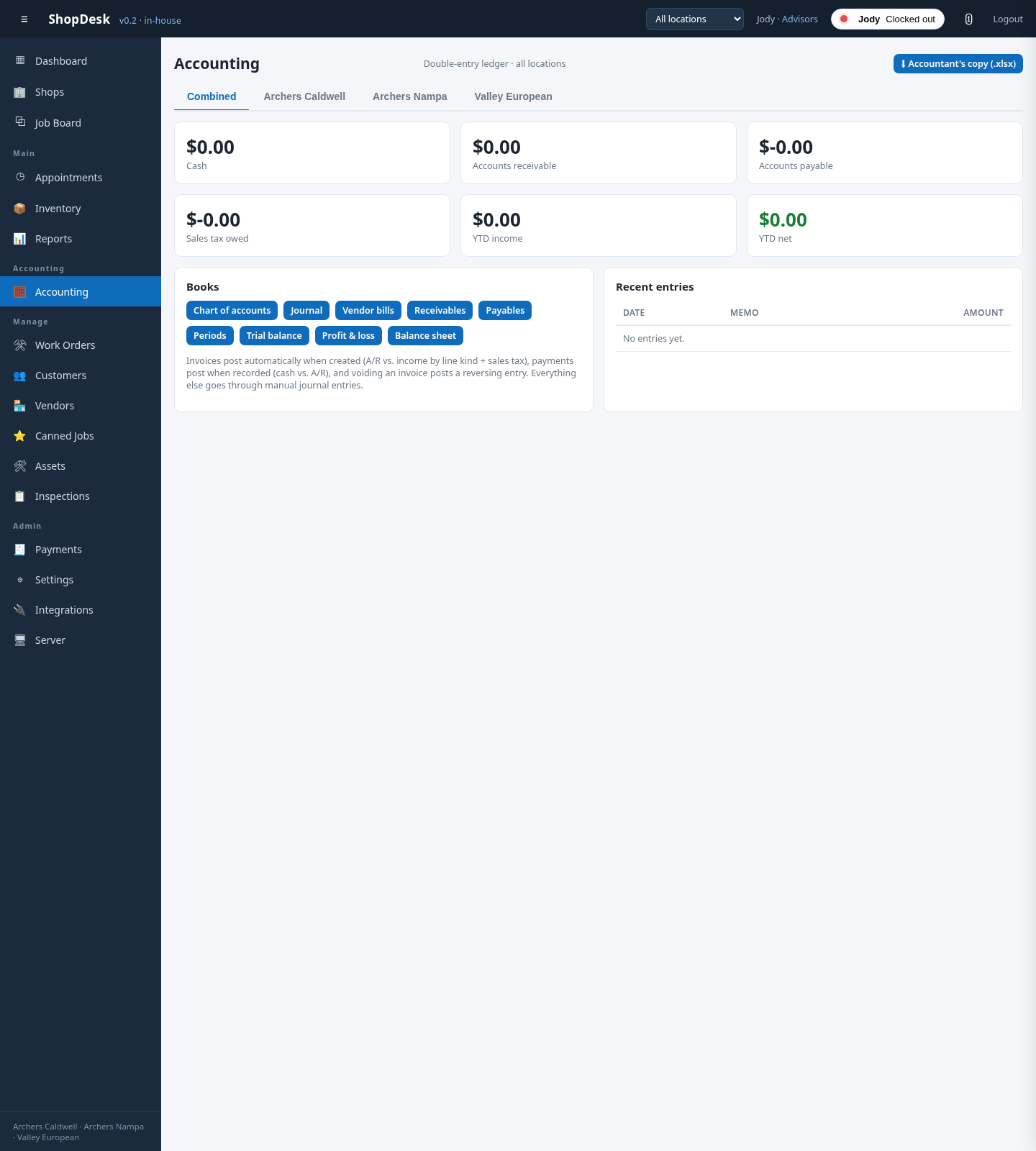
Task: Open Appointments clock icon
Action: (x=20, y=177)
